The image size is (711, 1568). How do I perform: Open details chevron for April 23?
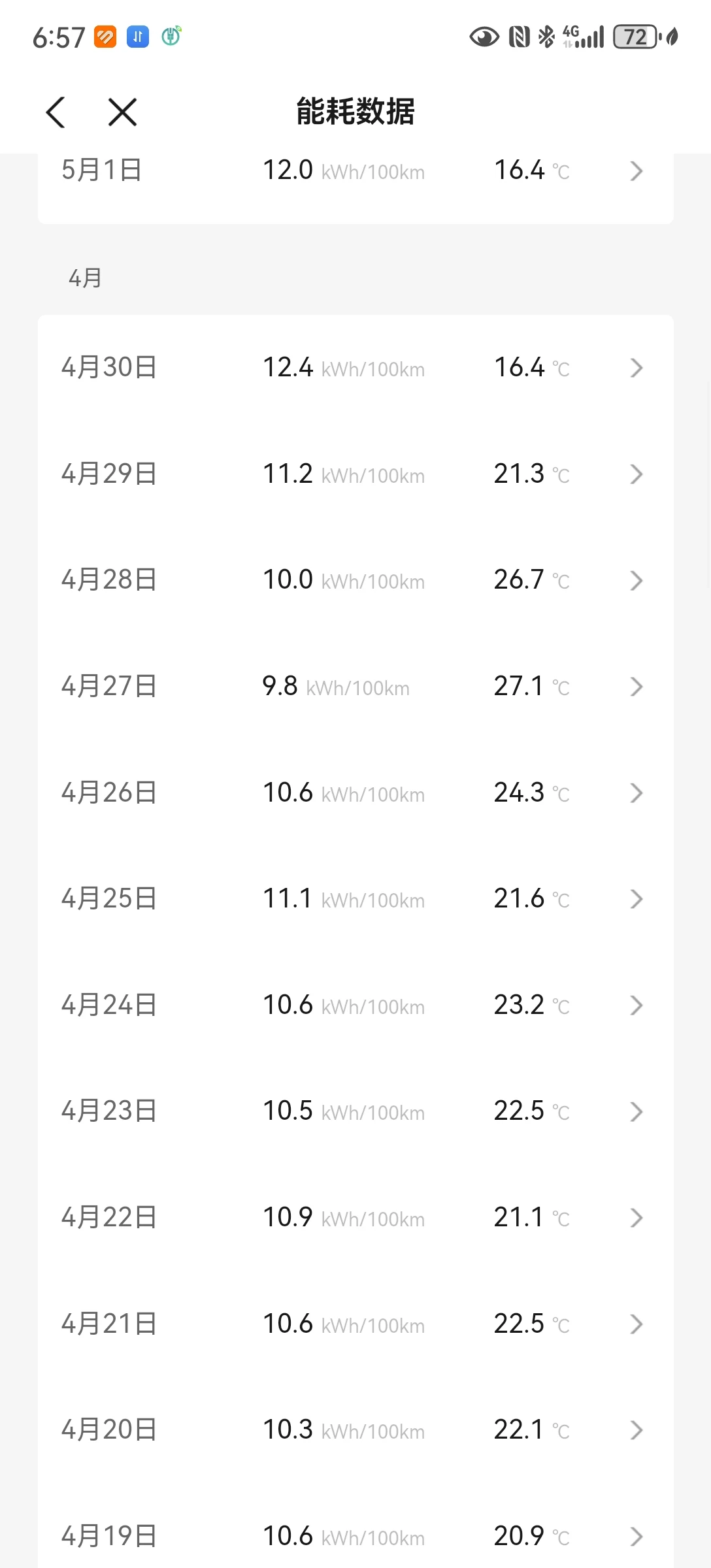pos(636,1112)
